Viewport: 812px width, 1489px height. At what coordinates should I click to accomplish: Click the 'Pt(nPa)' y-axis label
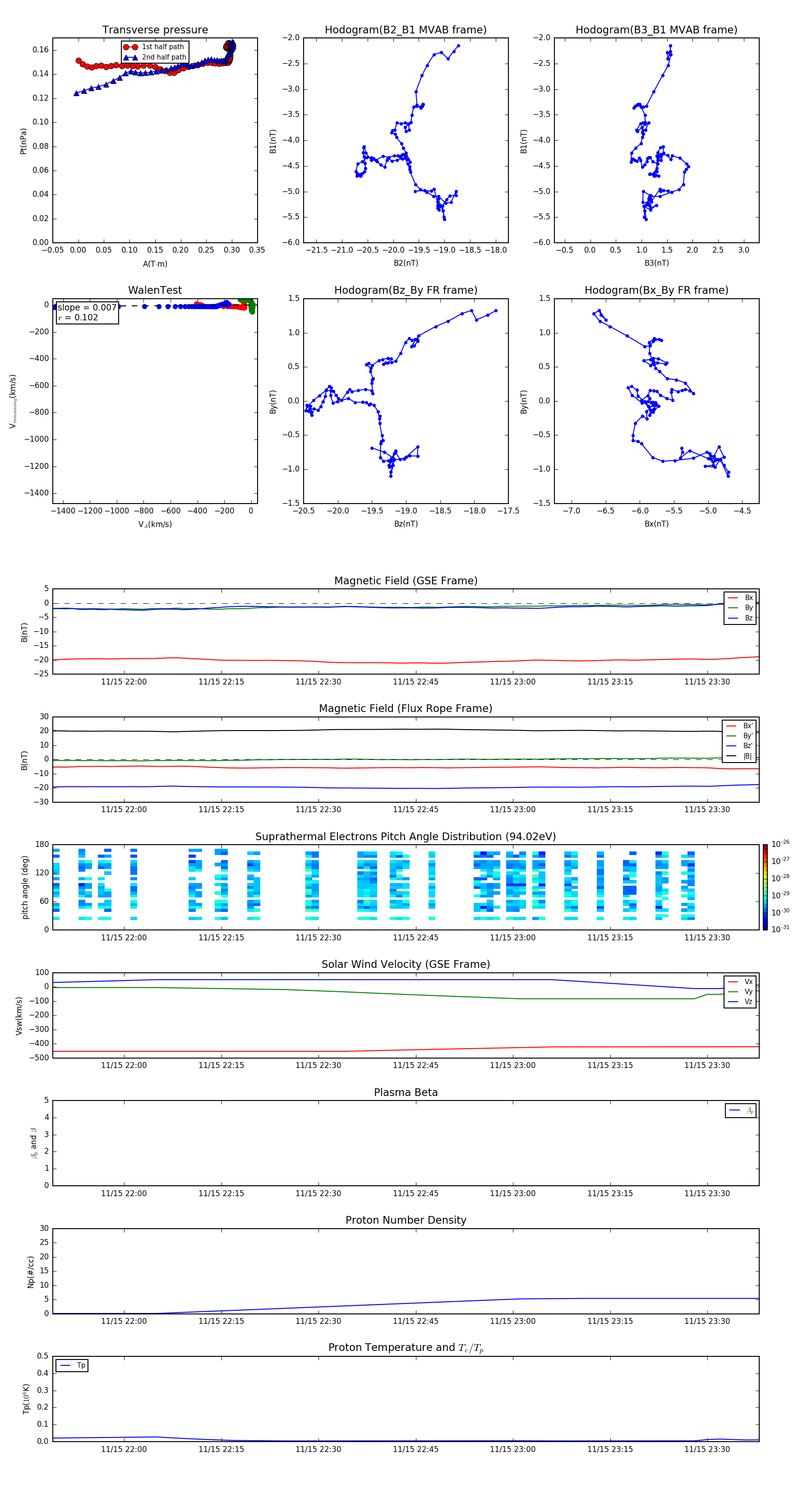23,140
